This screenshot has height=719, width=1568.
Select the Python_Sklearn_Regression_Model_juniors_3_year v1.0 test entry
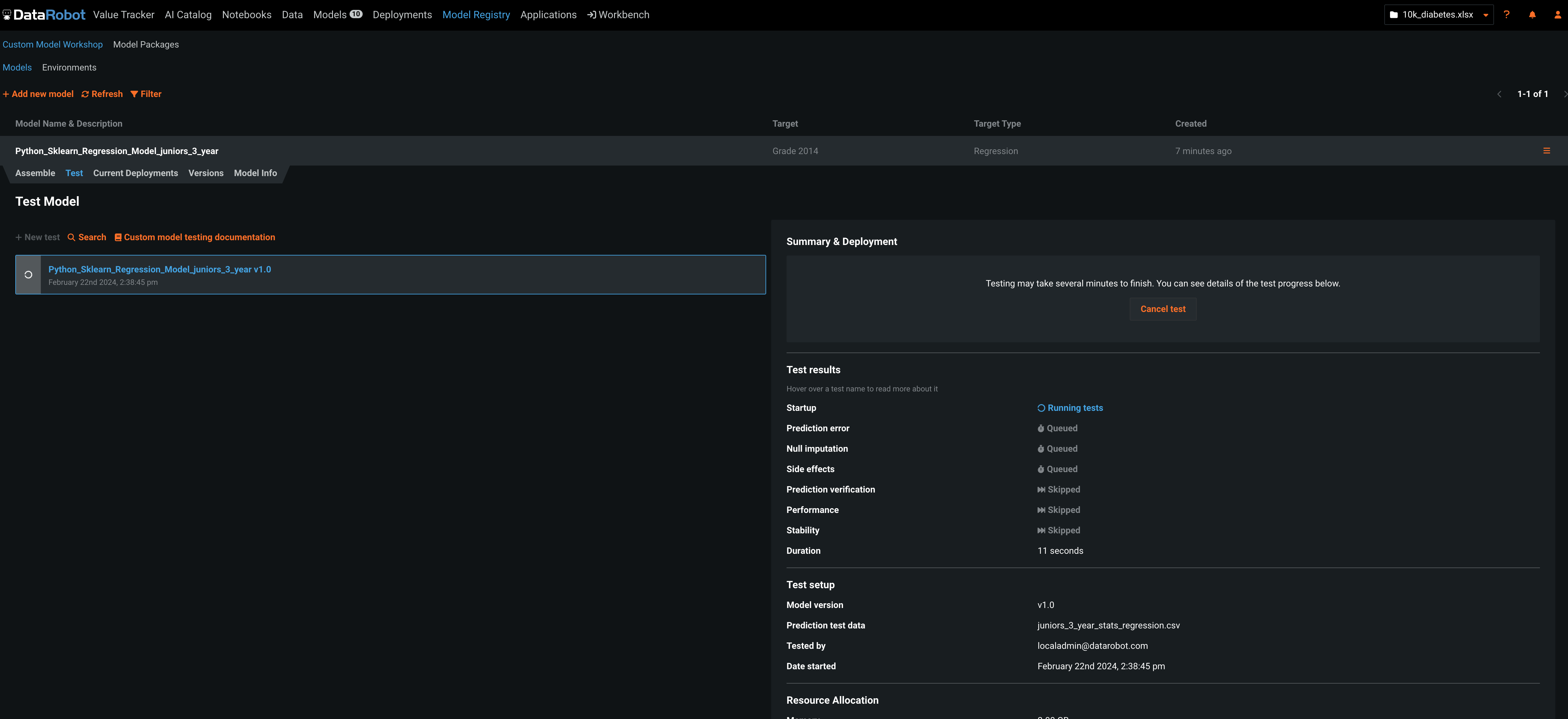pyautogui.click(x=159, y=269)
